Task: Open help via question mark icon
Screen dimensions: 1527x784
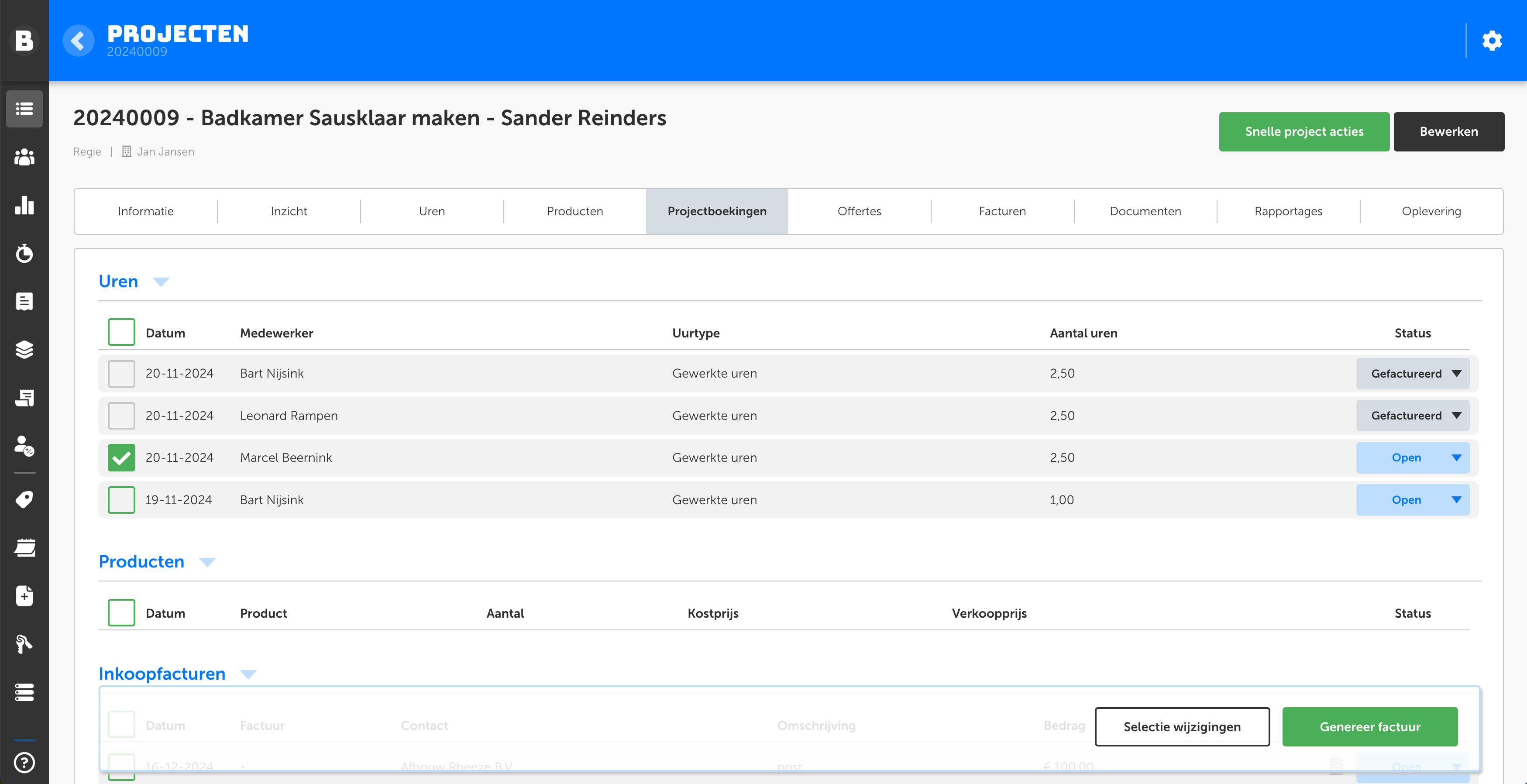Action: [x=24, y=762]
